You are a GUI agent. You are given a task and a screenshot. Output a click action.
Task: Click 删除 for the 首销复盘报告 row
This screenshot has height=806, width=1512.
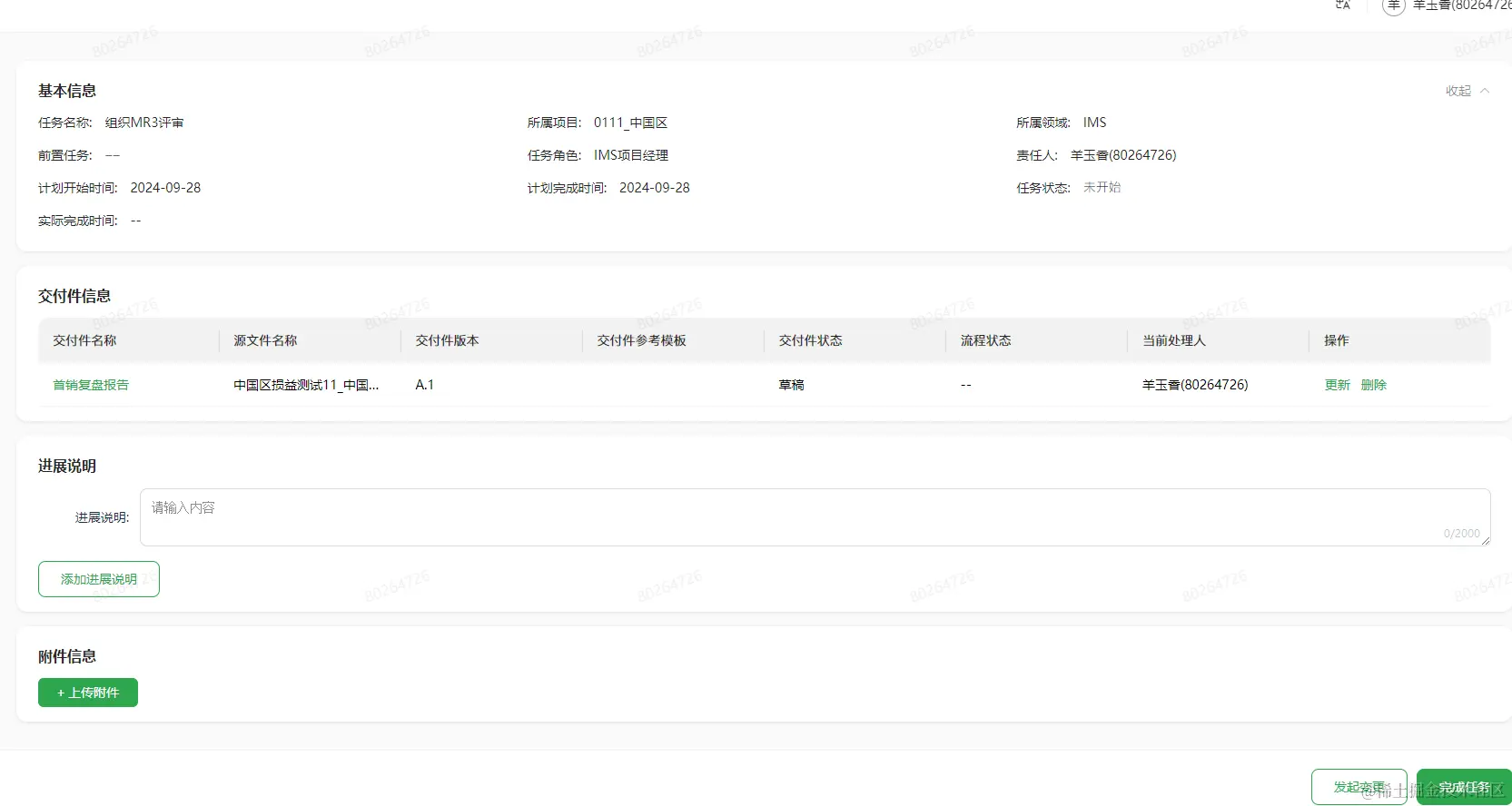[1373, 385]
